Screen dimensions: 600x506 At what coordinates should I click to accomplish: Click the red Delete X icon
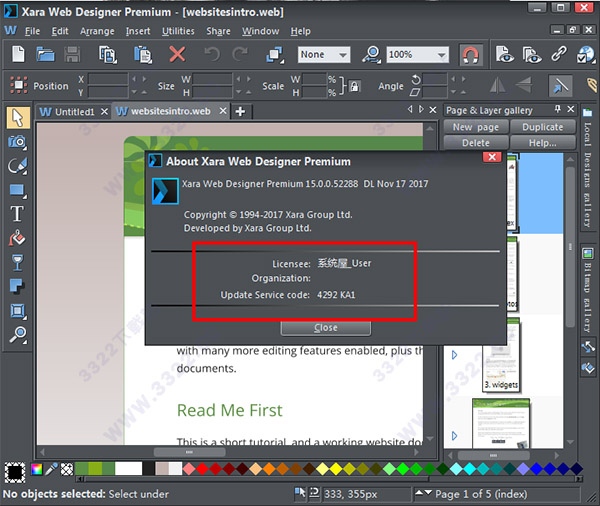coord(177,54)
